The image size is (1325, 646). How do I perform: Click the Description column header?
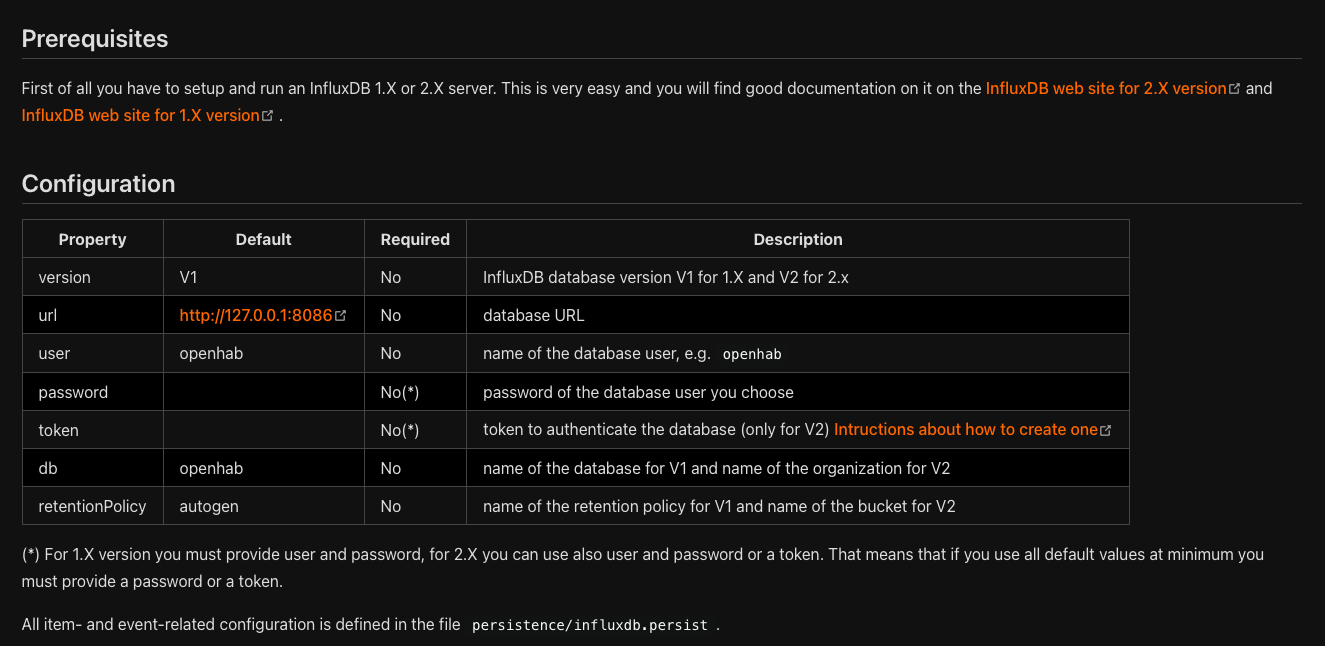click(x=797, y=239)
